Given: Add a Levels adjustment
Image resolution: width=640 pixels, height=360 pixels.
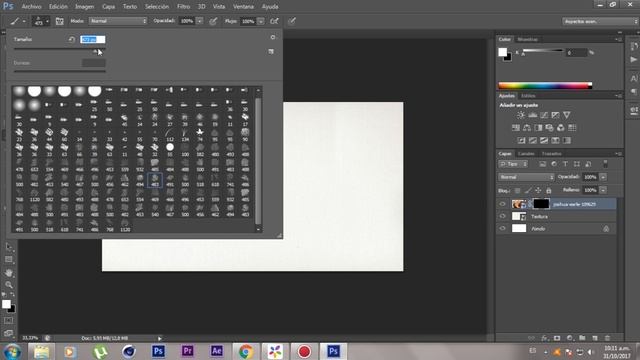Looking at the screenshot, I should click(532, 116).
